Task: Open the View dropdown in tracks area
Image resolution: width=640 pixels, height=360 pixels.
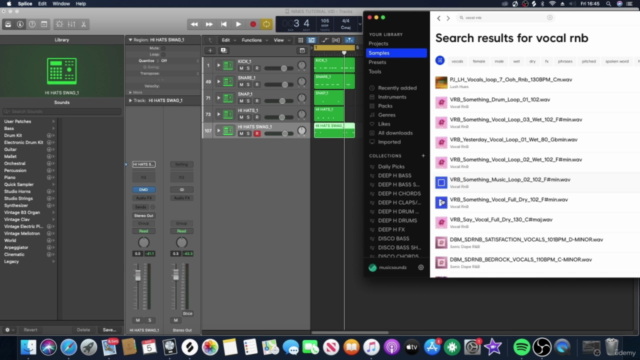Action: pyautogui.click(x=282, y=40)
